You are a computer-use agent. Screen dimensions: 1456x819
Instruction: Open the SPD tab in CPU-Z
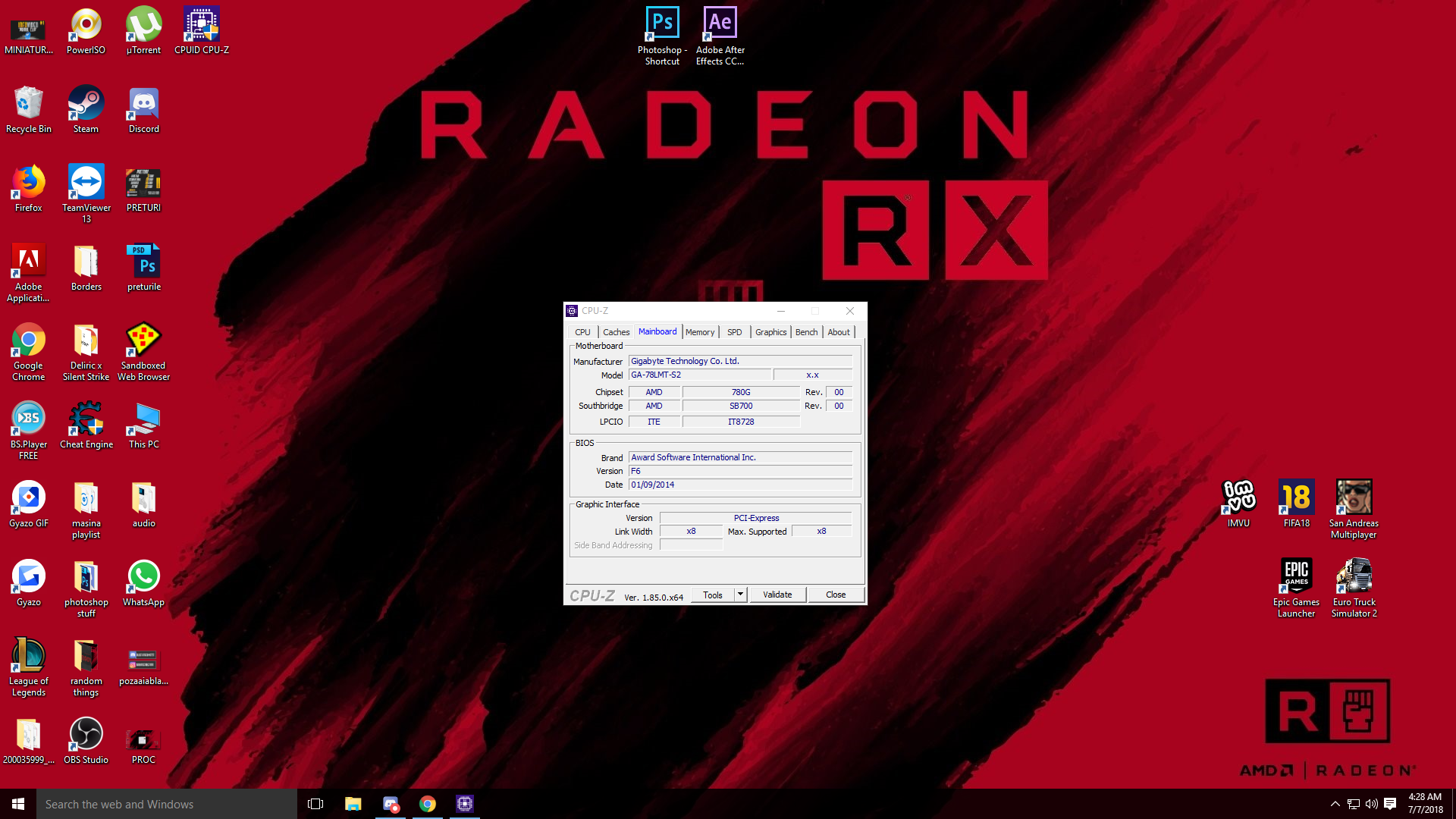coord(734,332)
